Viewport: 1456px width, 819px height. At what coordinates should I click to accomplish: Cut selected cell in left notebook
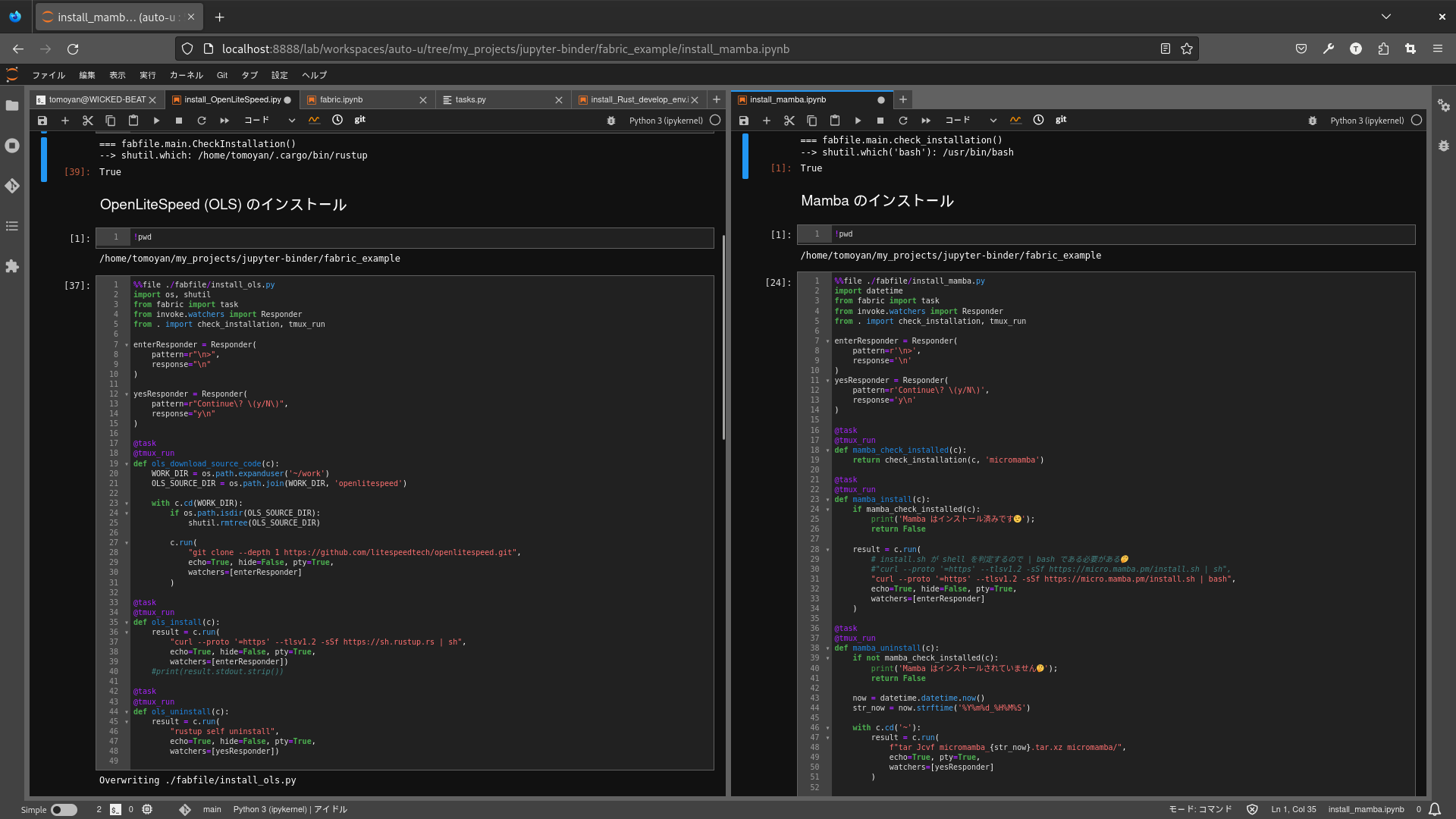click(x=88, y=121)
